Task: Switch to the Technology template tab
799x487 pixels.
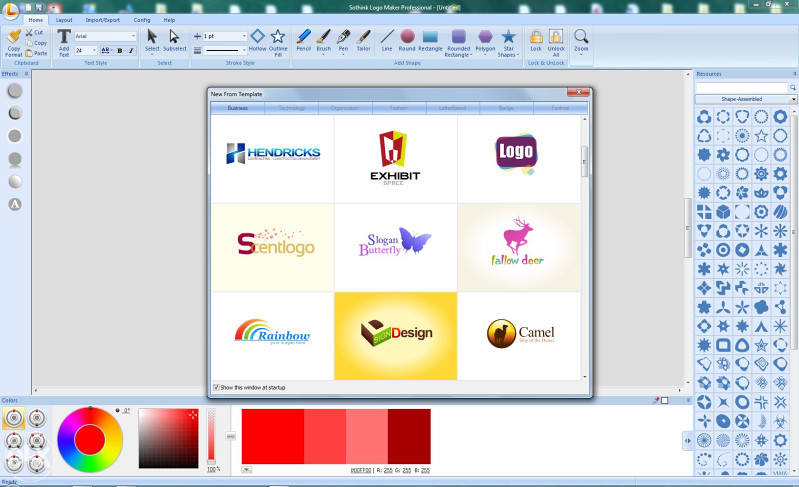Action: 291,108
